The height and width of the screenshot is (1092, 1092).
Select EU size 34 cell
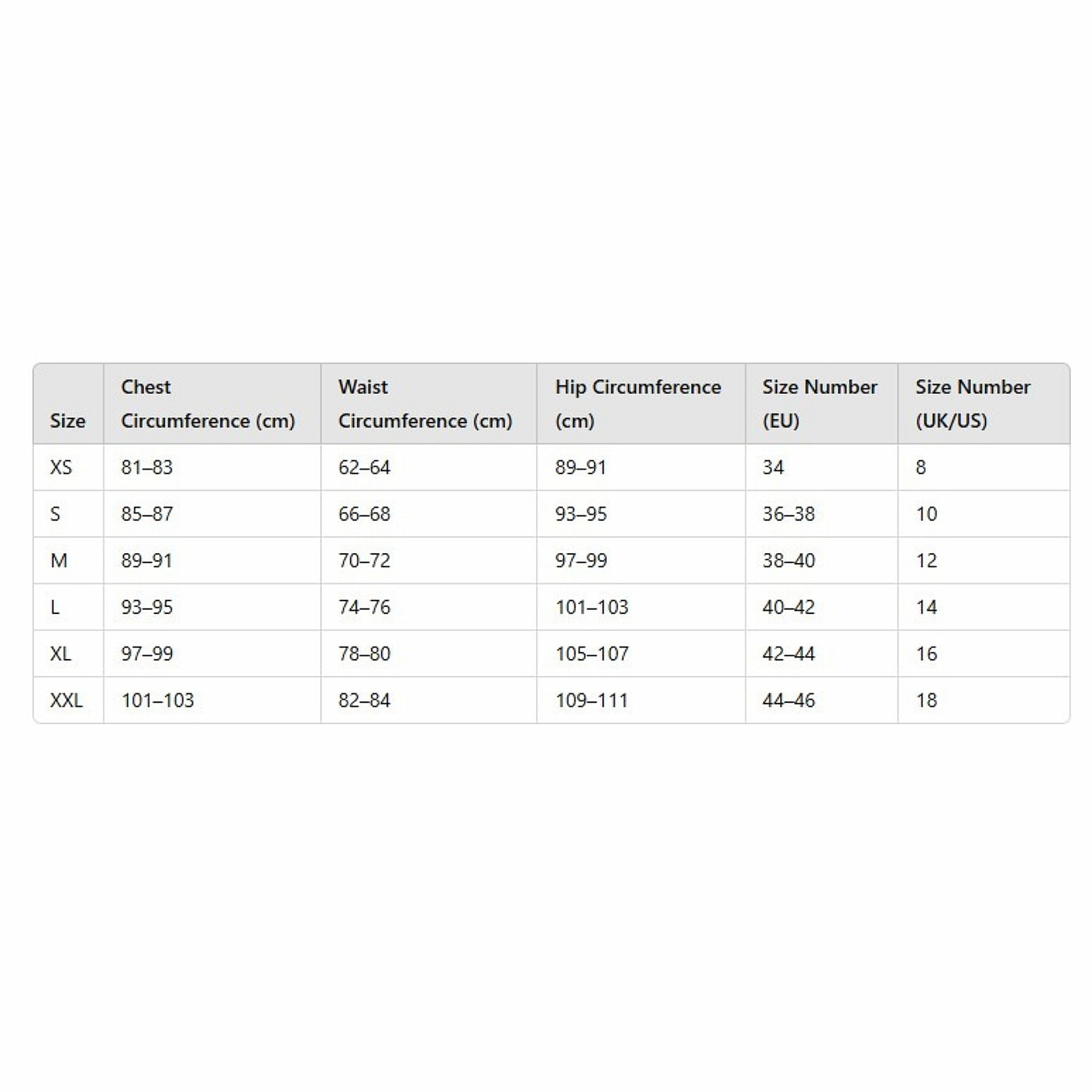(773, 467)
